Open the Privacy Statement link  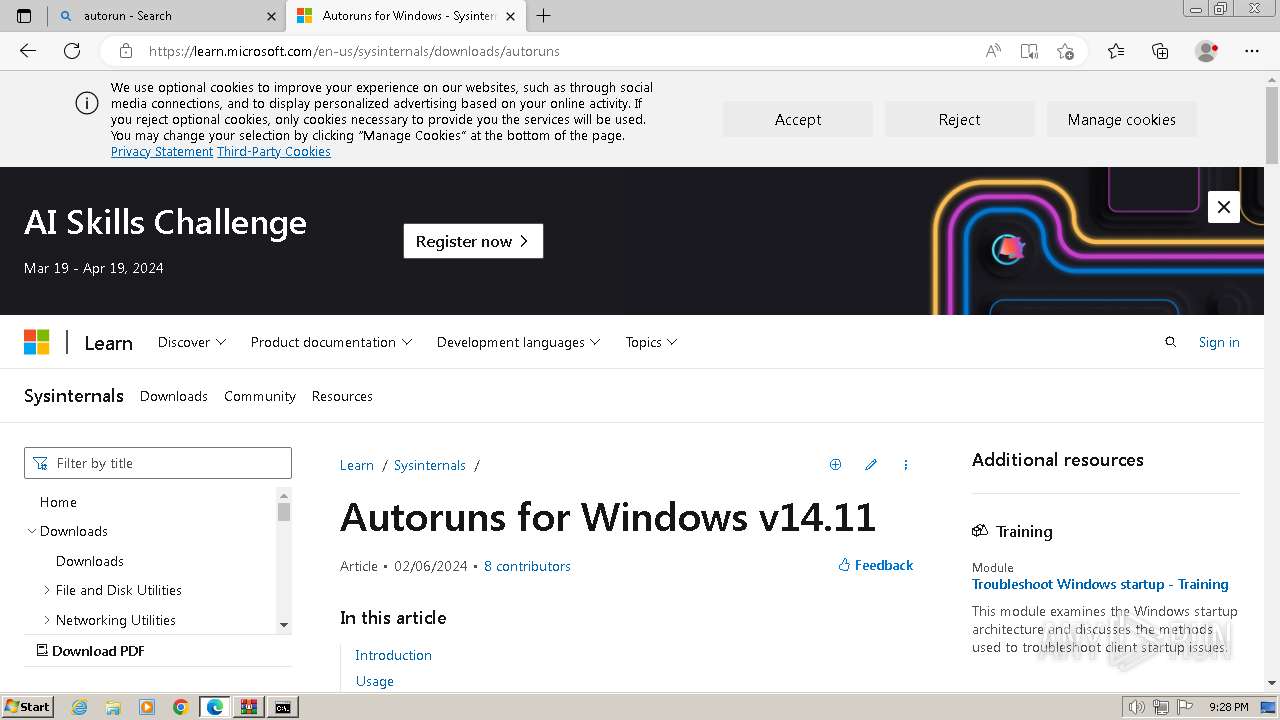(162, 152)
